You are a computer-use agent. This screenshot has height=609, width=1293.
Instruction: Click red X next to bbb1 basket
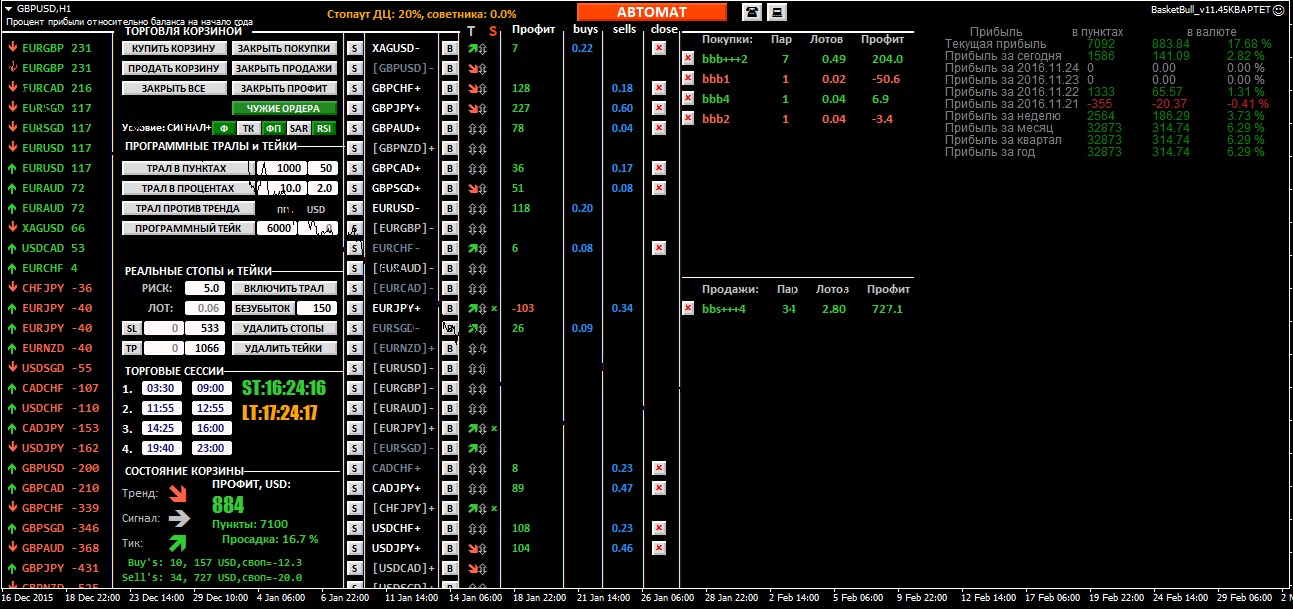point(688,79)
